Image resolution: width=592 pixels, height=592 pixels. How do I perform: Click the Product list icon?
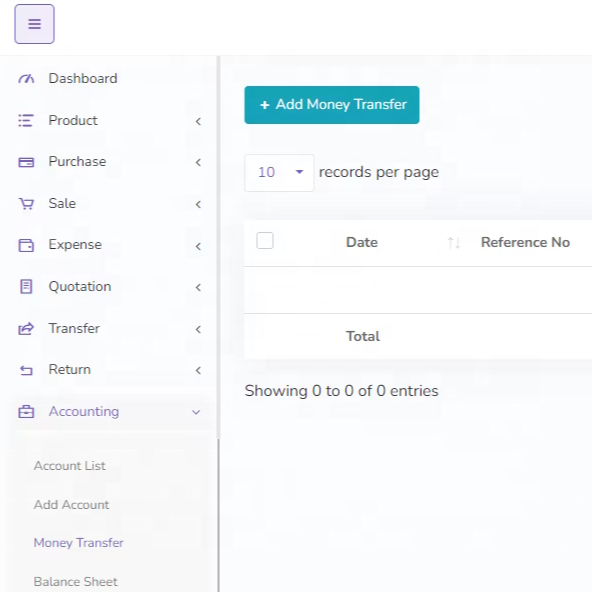point(26,120)
